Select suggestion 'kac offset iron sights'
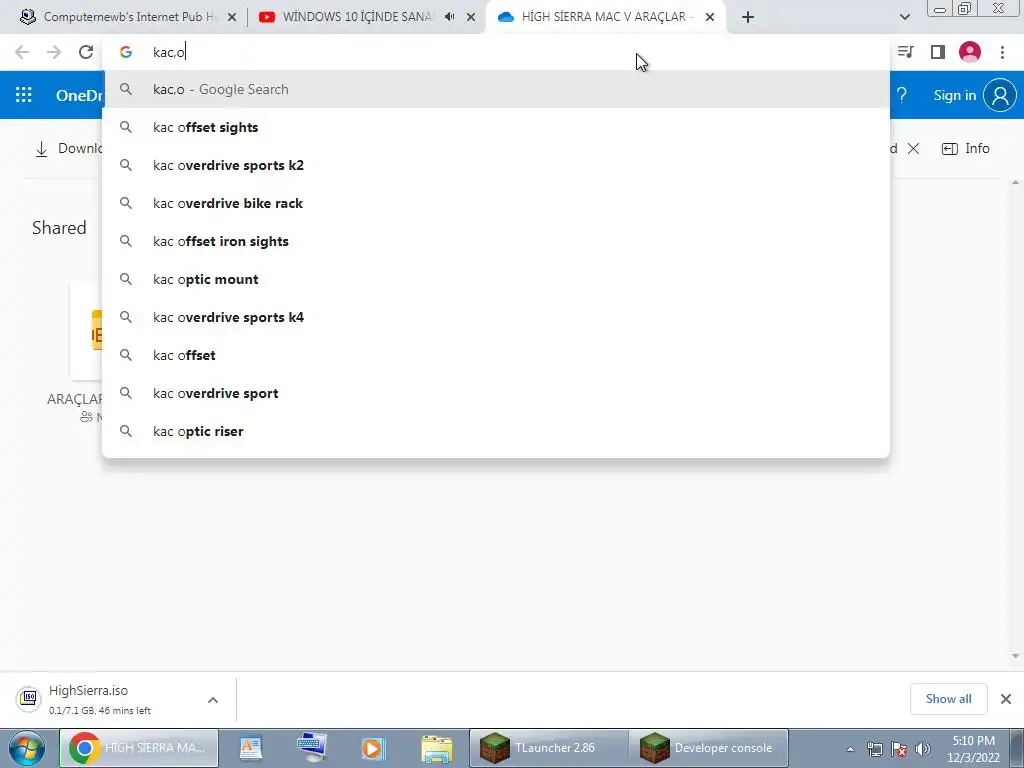1024x768 pixels. click(496, 241)
